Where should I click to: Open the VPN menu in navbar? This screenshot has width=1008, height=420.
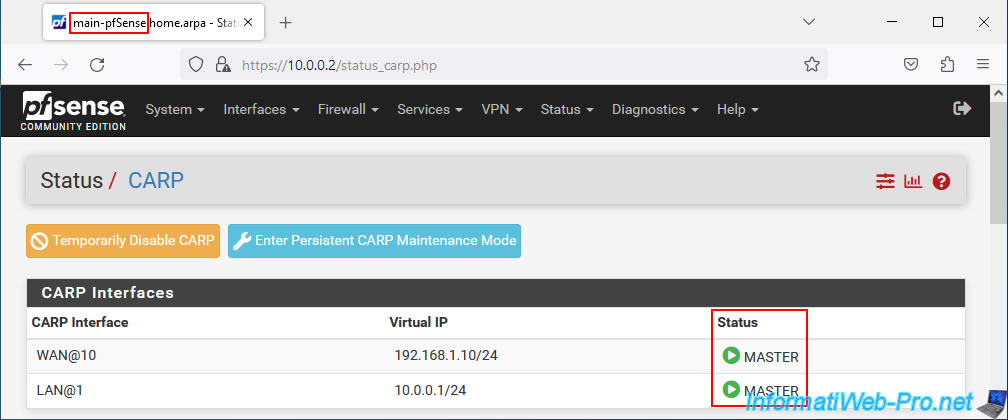(501, 109)
